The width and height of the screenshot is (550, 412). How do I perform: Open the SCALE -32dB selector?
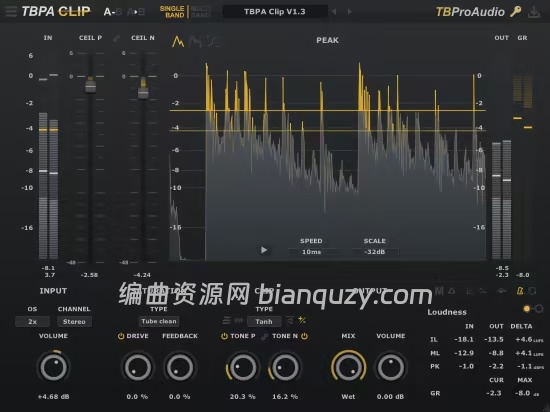375,252
